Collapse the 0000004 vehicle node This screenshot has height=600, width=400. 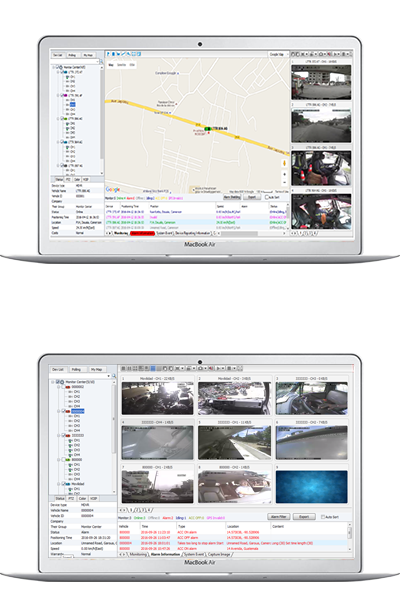[x=59, y=411]
